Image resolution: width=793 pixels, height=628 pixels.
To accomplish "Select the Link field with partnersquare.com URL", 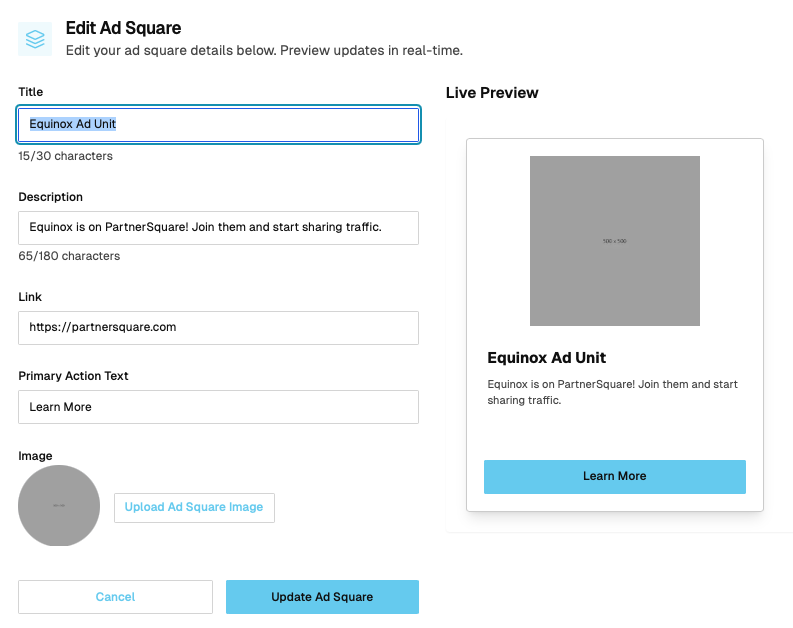I will pos(218,328).
